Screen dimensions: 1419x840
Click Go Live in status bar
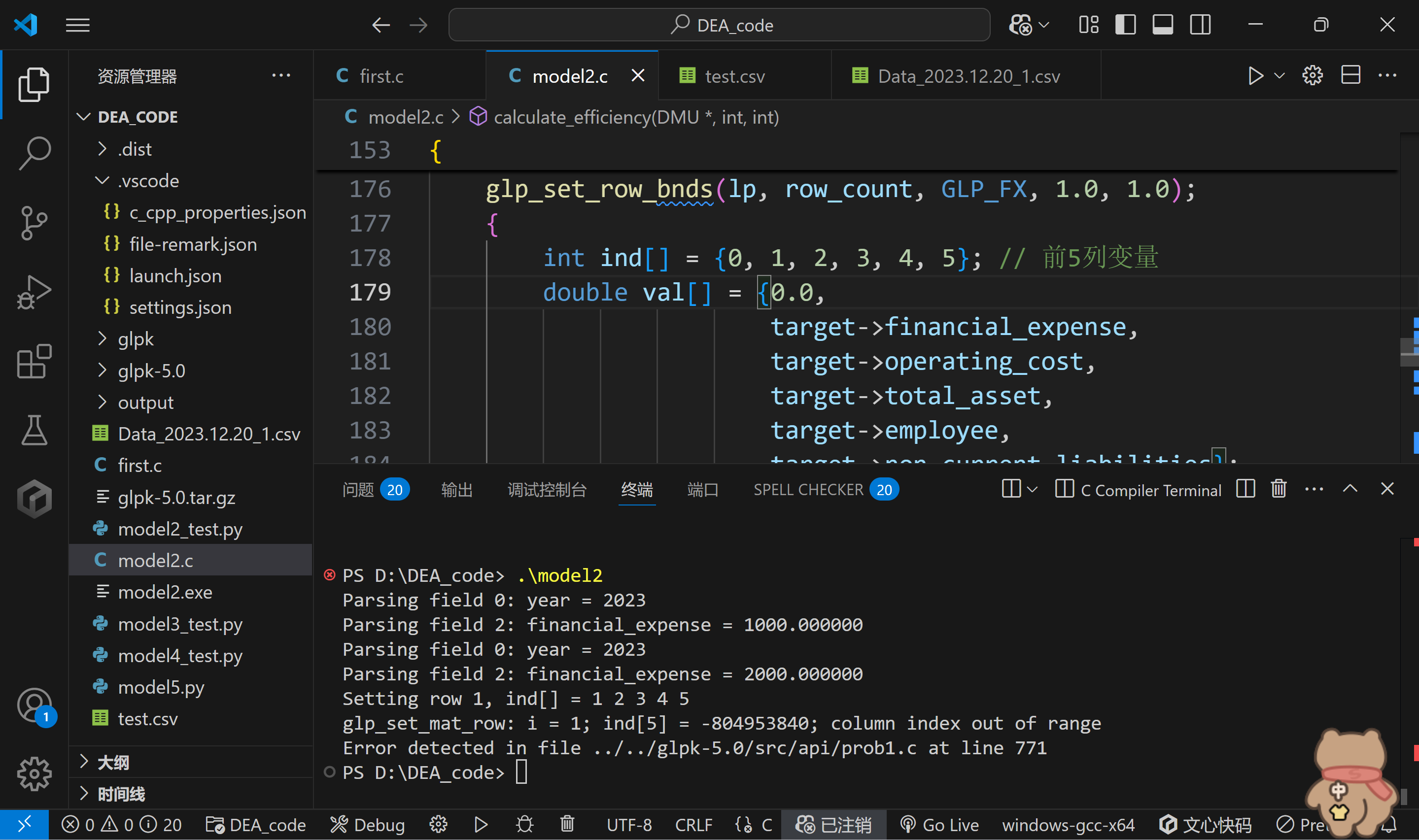pyautogui.click(x=940, y=825)
